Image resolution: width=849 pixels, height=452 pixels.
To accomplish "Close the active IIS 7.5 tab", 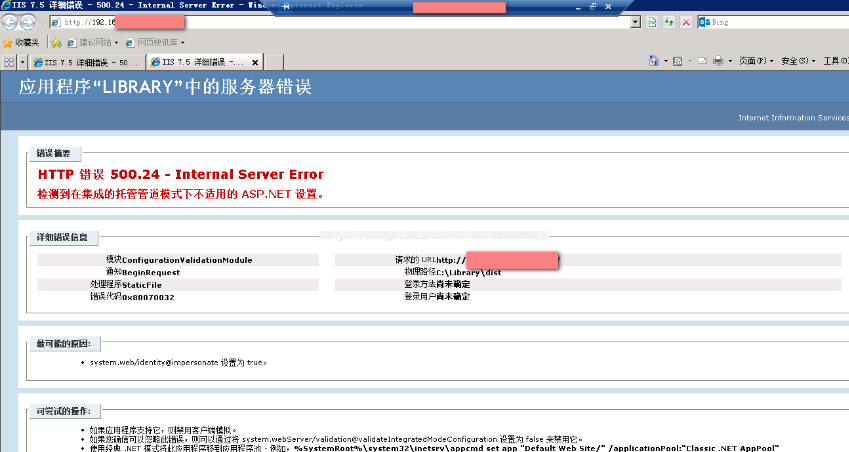I will (255, 62).
